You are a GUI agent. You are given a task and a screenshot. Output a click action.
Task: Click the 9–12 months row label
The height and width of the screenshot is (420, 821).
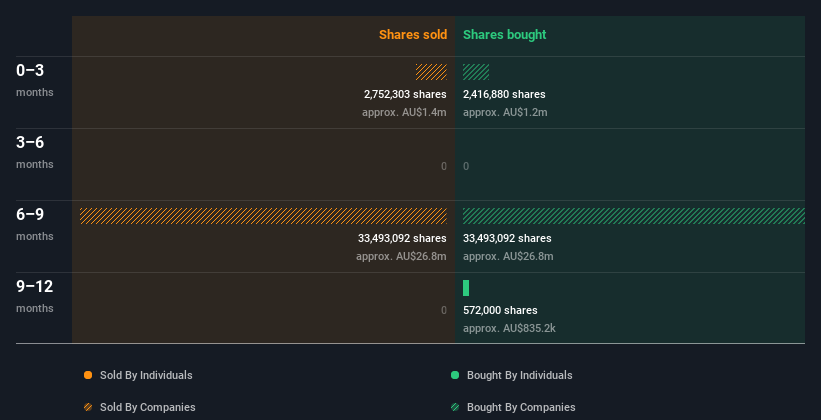pos(35,296)
